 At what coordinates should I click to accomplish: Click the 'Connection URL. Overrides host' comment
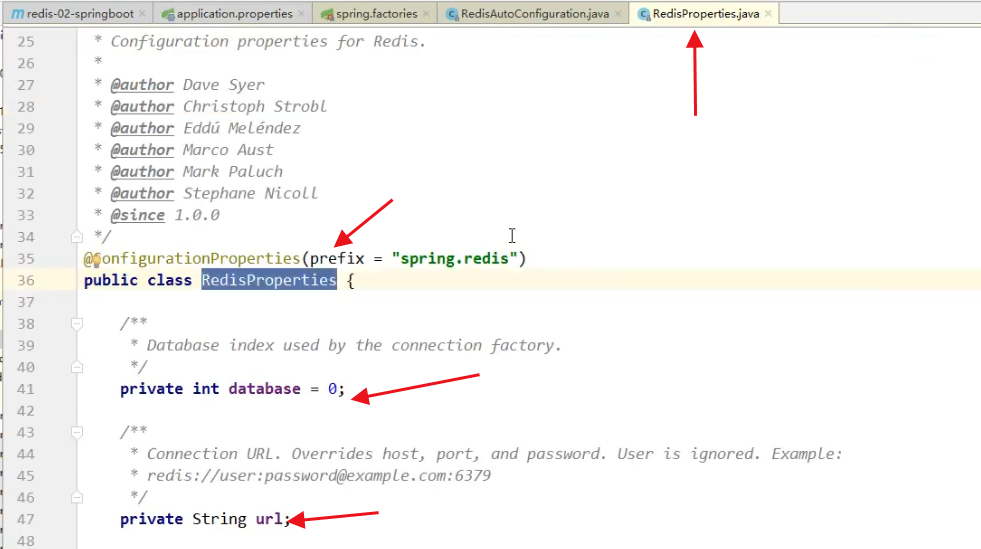[494, 454]
